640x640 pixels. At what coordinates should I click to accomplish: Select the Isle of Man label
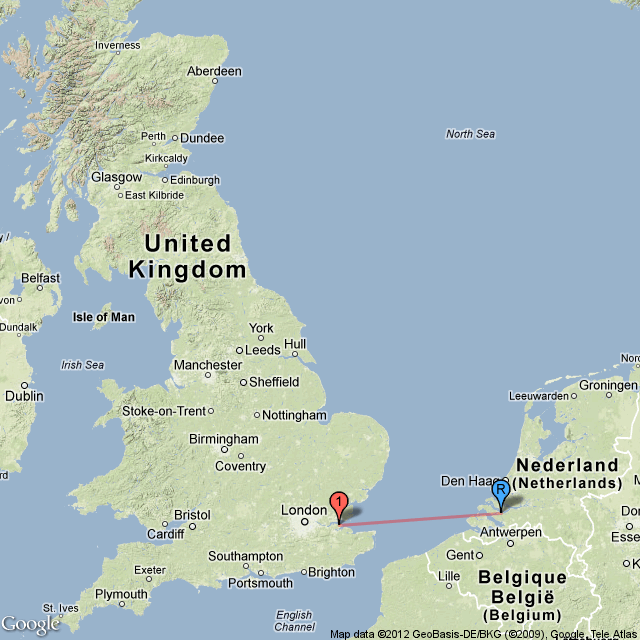(104, 317)
